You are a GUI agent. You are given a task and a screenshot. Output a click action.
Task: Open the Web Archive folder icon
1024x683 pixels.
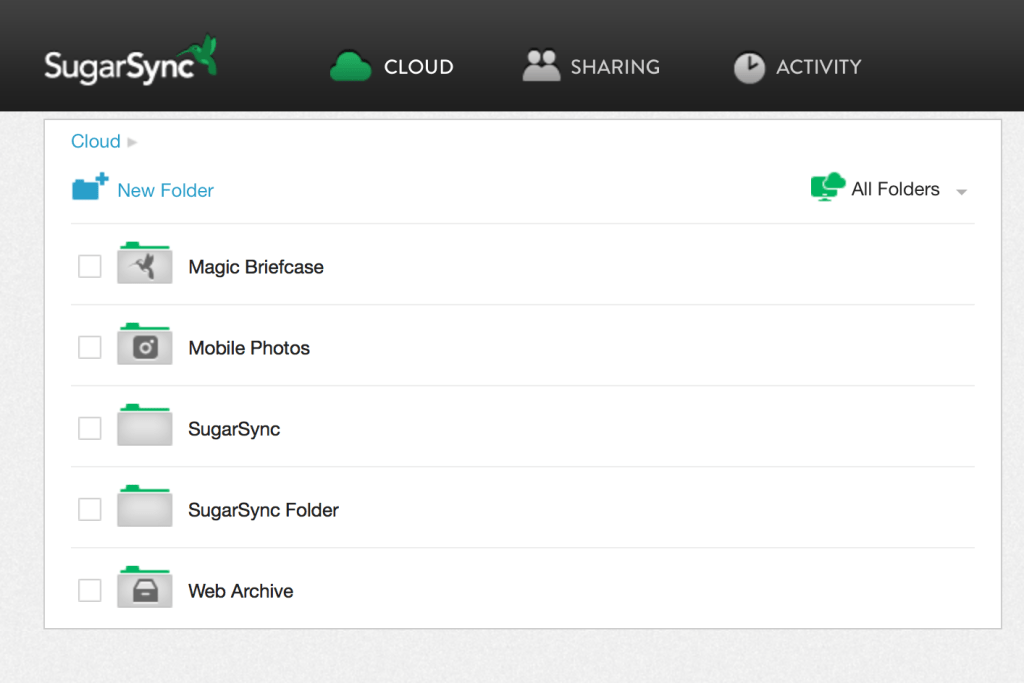click(145, 589)
